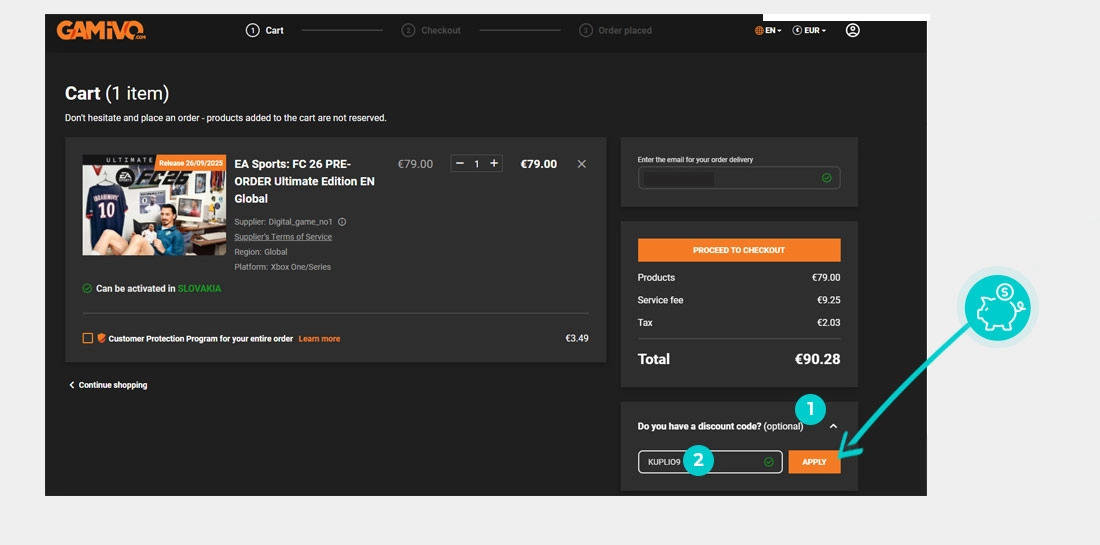This screenshot has width=1100, height=545.
Task: Go to the Checkout step
Action: (x=432, y=31)
